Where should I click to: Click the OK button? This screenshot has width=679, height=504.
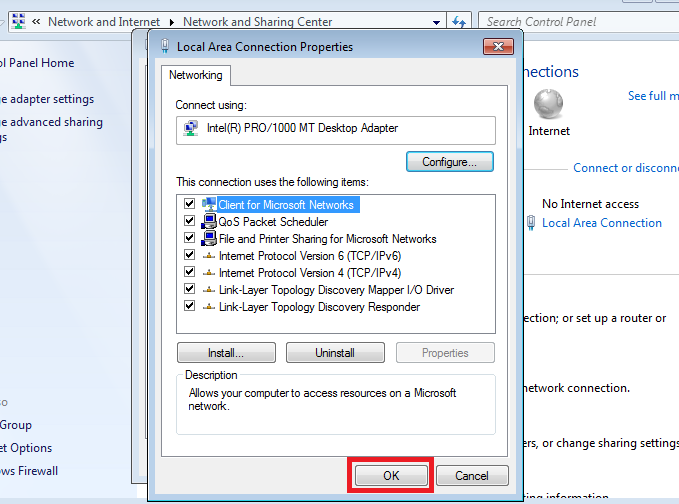[x=391, y=476]
